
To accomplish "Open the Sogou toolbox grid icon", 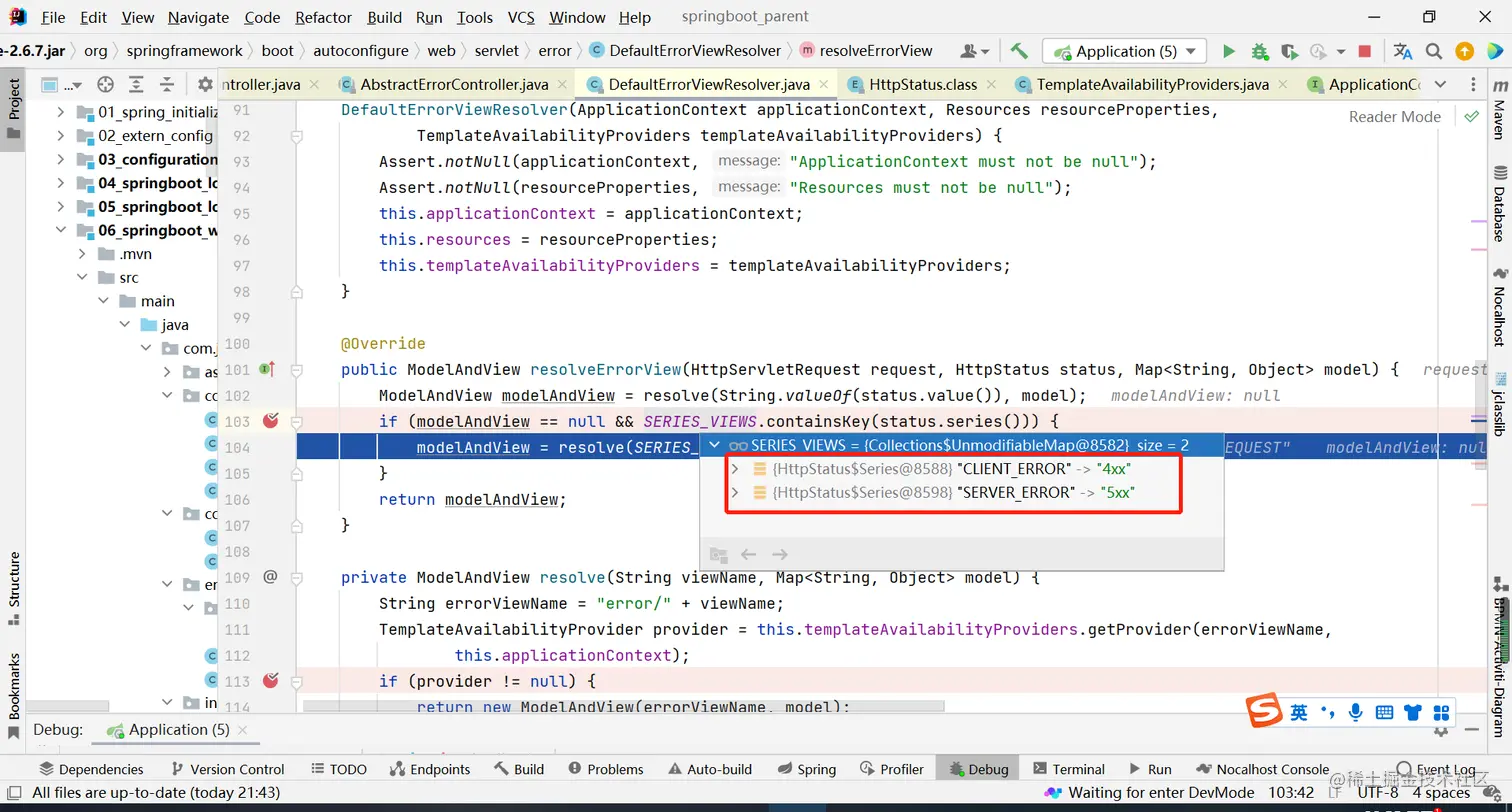I will point(1441,712).
